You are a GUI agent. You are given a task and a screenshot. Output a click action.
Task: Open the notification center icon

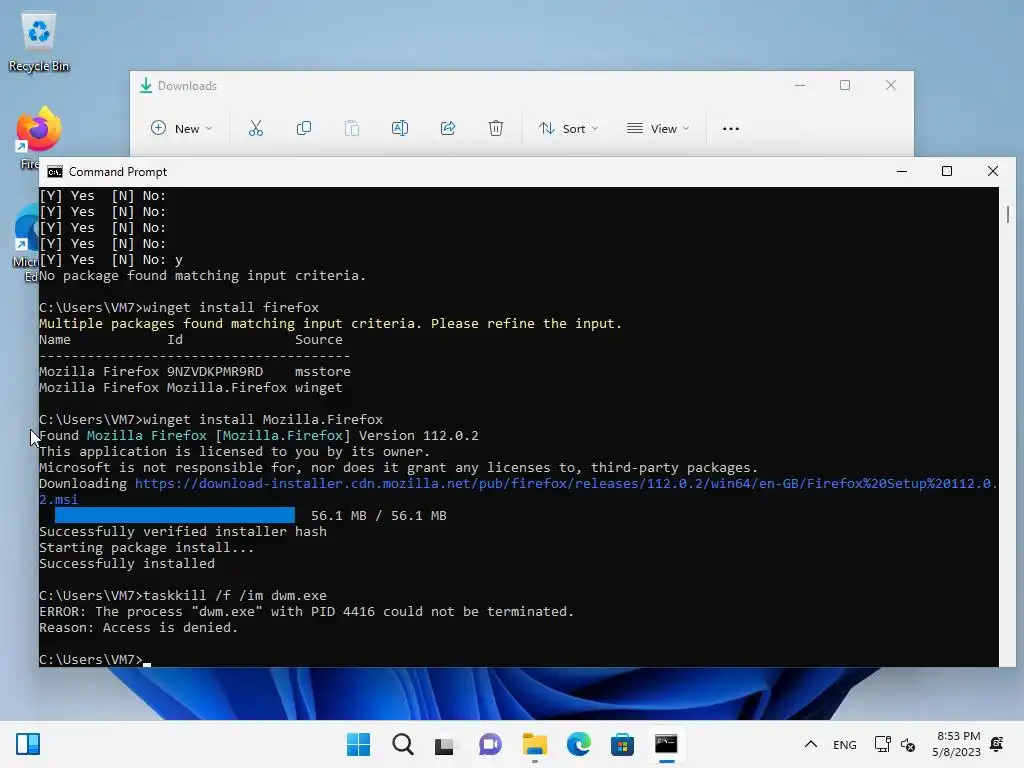(x=997, y=744)
